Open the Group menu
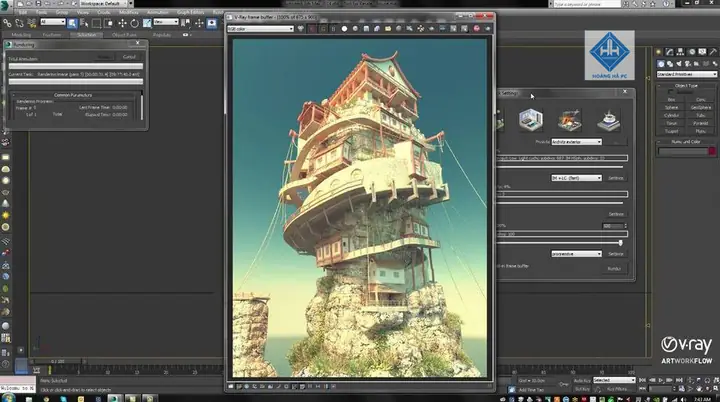This screenshot has height=402, width=720. tap(62, 12)
